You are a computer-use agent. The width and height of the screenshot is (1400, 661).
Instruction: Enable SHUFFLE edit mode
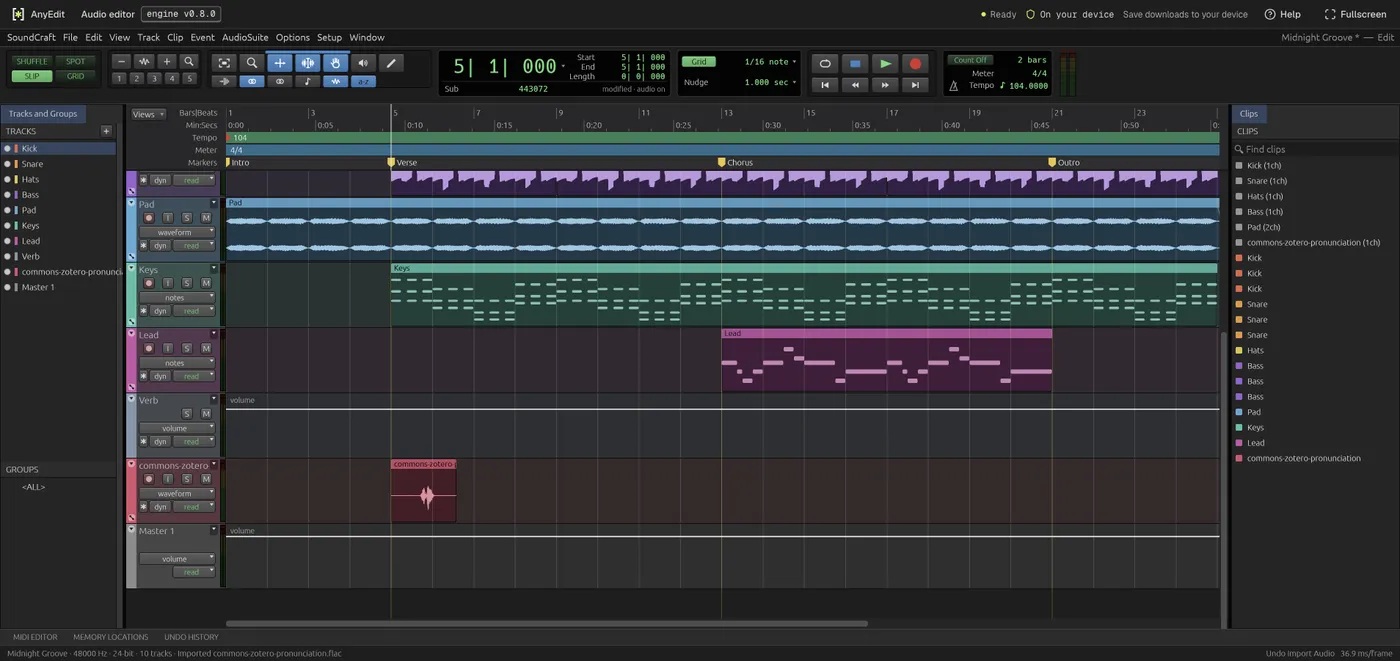click(32, 62)
